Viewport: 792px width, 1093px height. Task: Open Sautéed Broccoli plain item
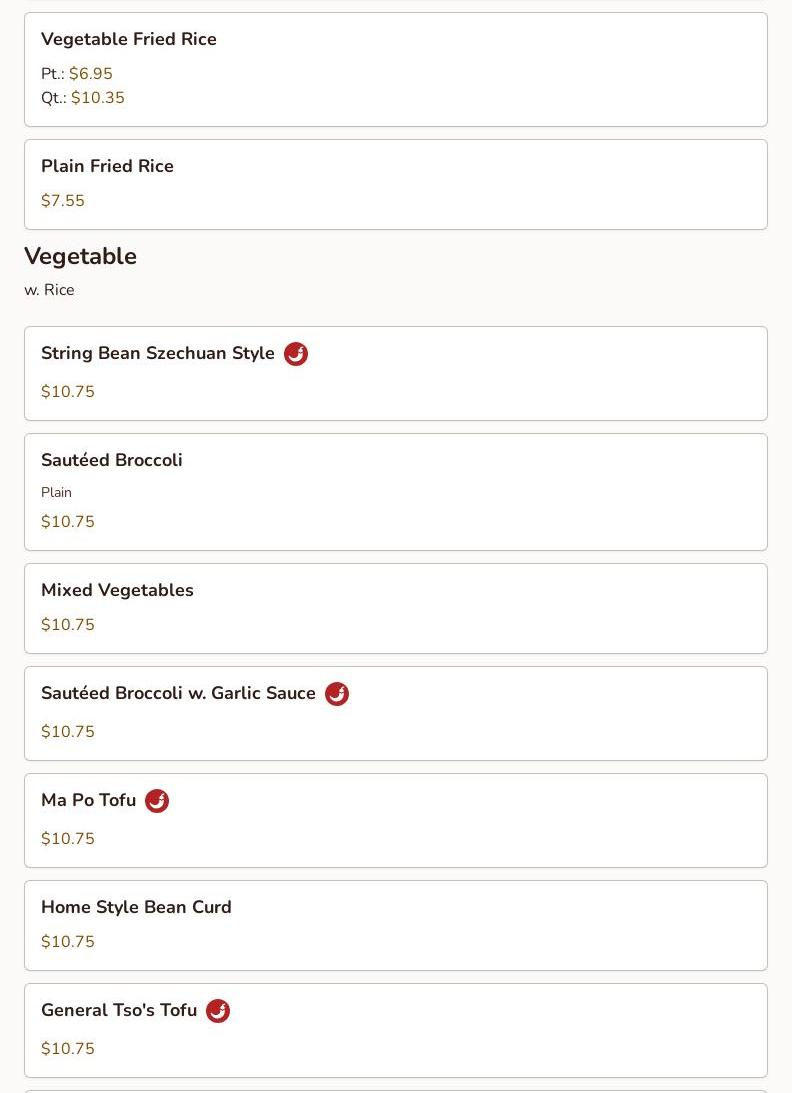(x=396, y=492)
